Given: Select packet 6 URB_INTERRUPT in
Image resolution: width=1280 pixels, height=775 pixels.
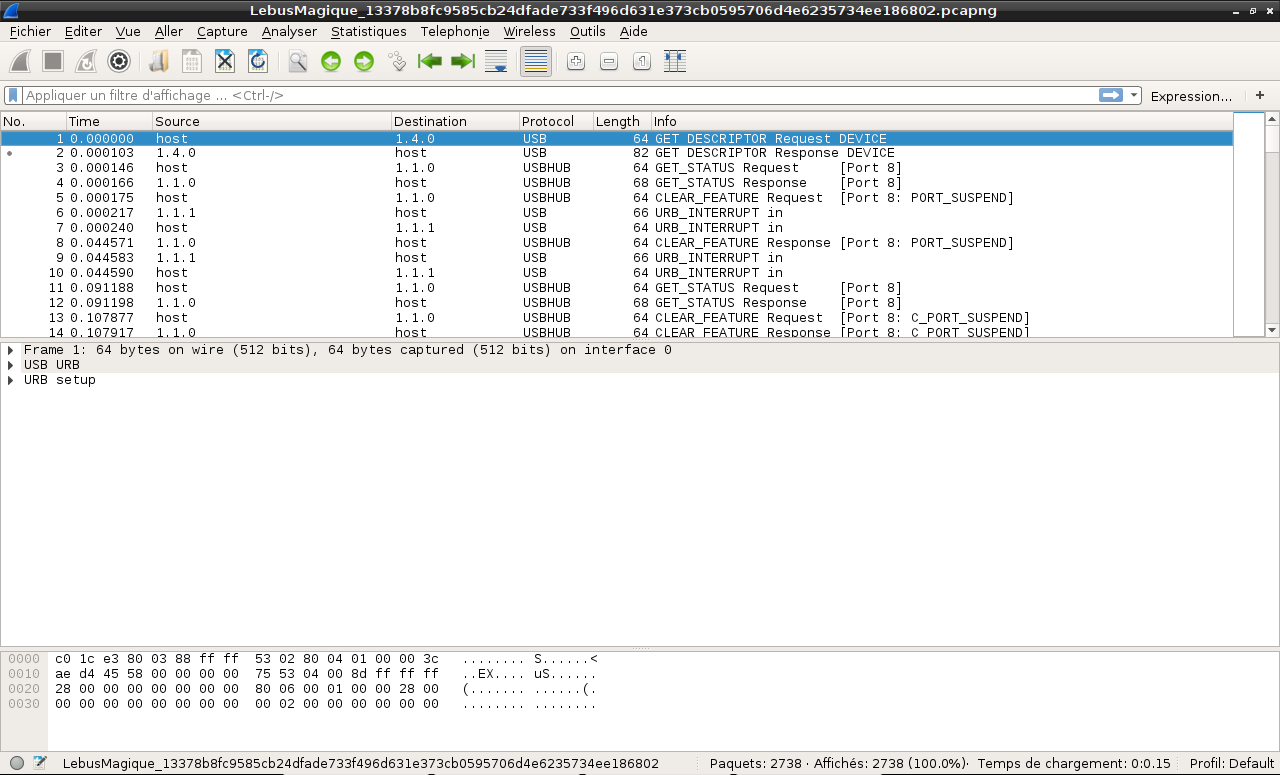Looking at the screenshot, I should point(616,213).
